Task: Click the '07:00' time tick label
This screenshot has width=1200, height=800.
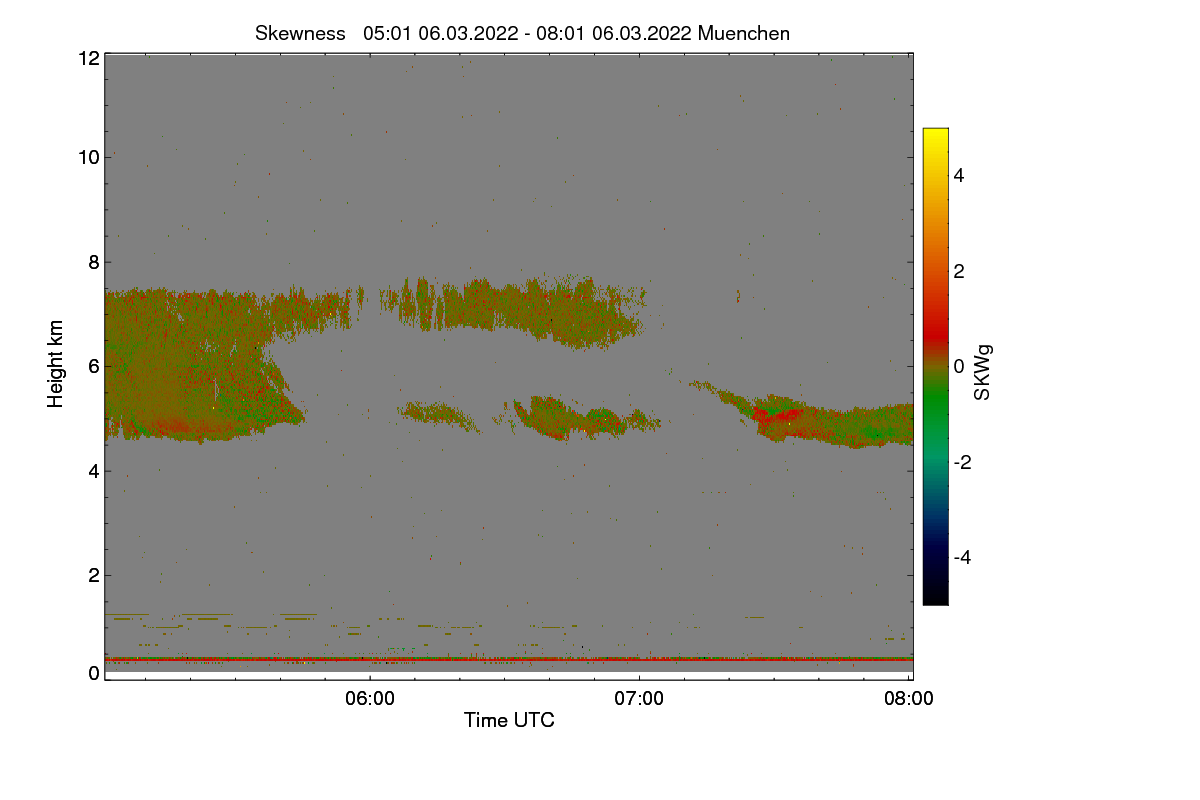Action: point(639,700)
